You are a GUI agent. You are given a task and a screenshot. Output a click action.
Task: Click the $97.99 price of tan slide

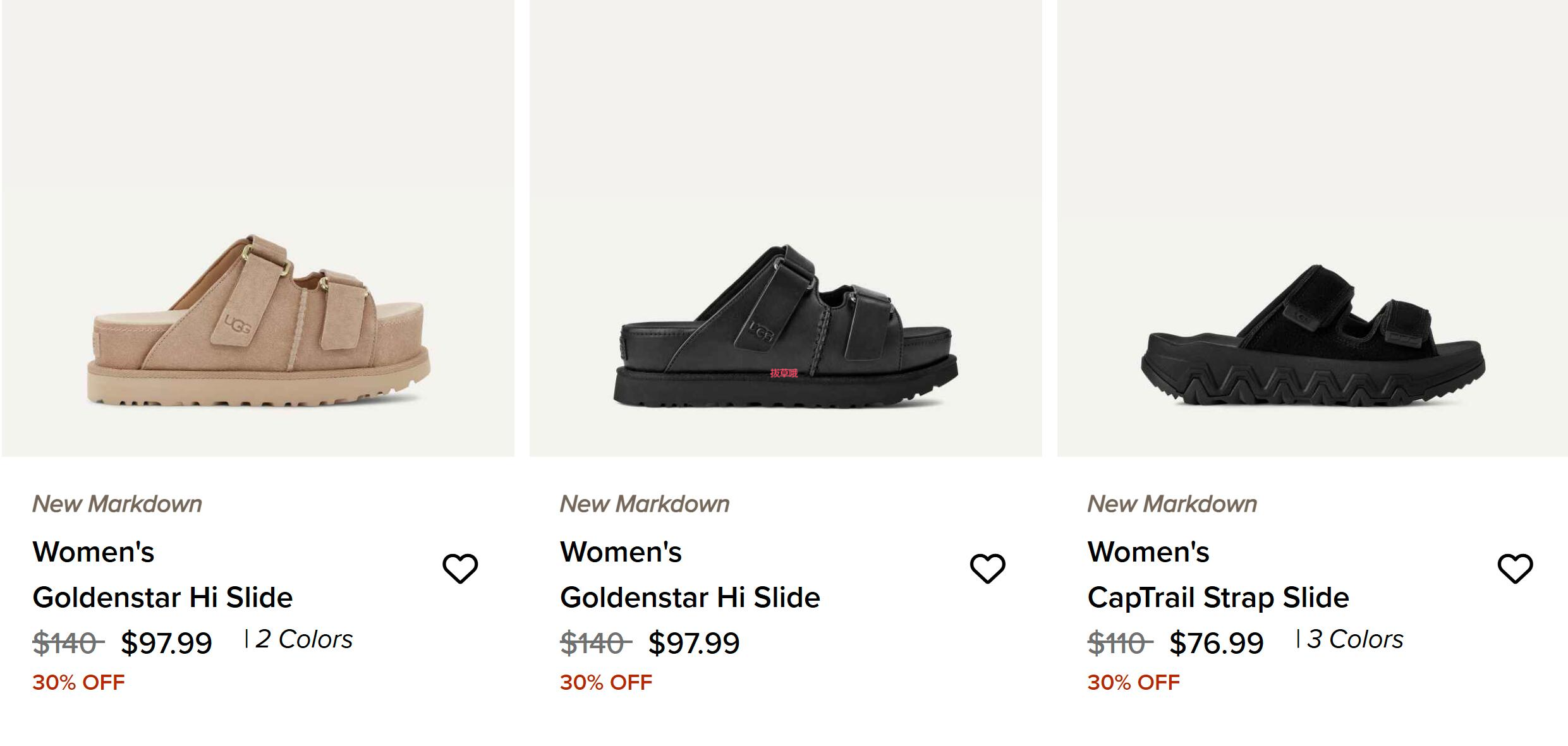[x=167, y=643]
